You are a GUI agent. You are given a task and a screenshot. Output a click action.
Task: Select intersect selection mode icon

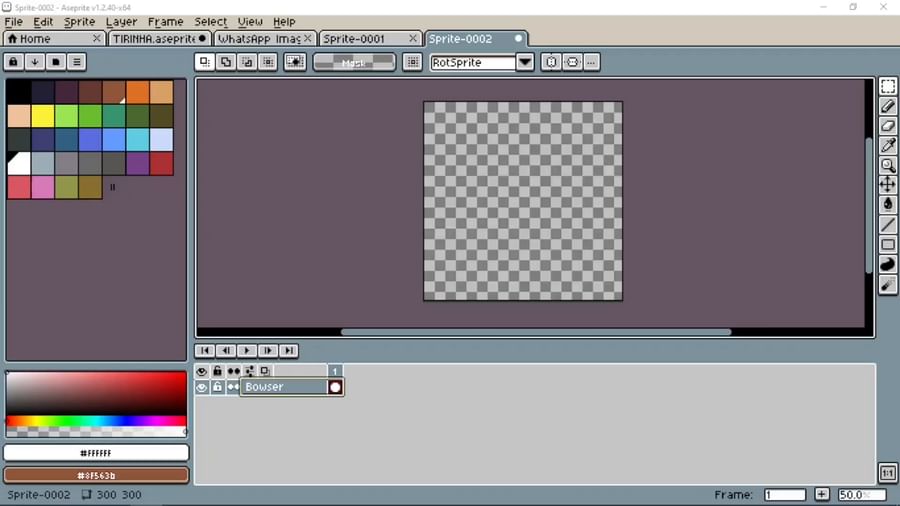(x=268, y=61)
